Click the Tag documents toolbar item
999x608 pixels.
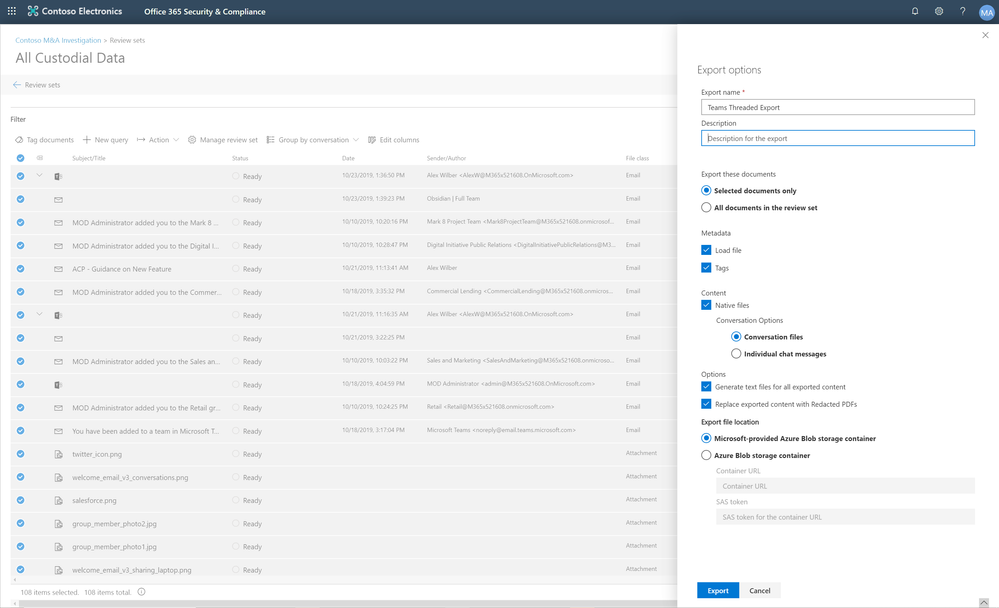pyautogui.click(x=44, y=140)
